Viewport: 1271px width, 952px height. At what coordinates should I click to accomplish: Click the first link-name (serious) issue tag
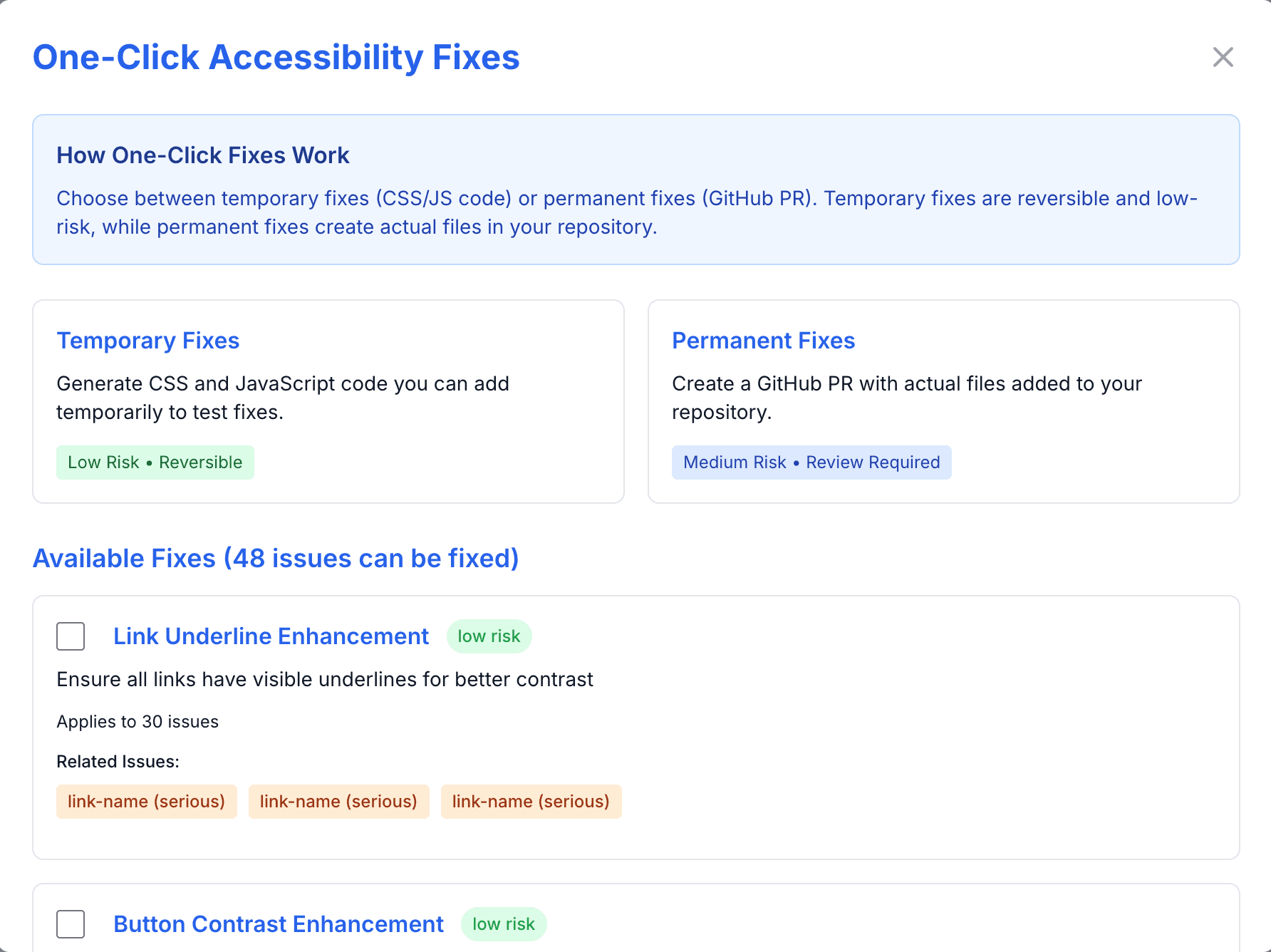tap(146, 801)
